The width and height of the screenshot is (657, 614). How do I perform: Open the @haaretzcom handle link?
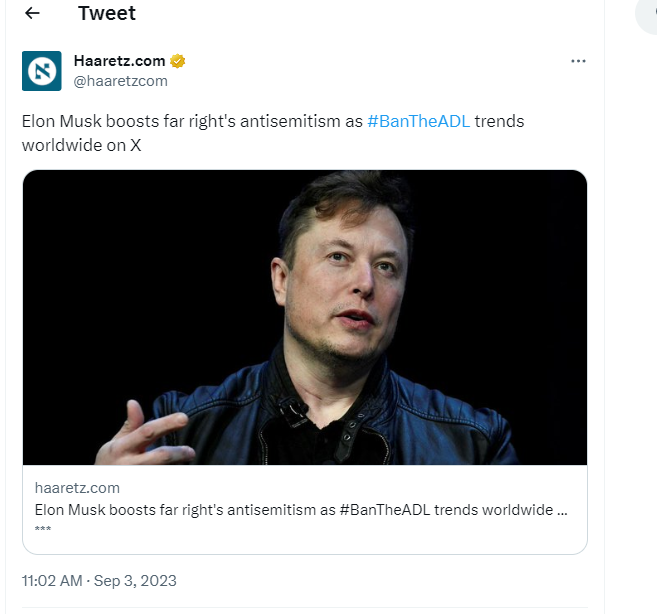(x=120, y=81)
